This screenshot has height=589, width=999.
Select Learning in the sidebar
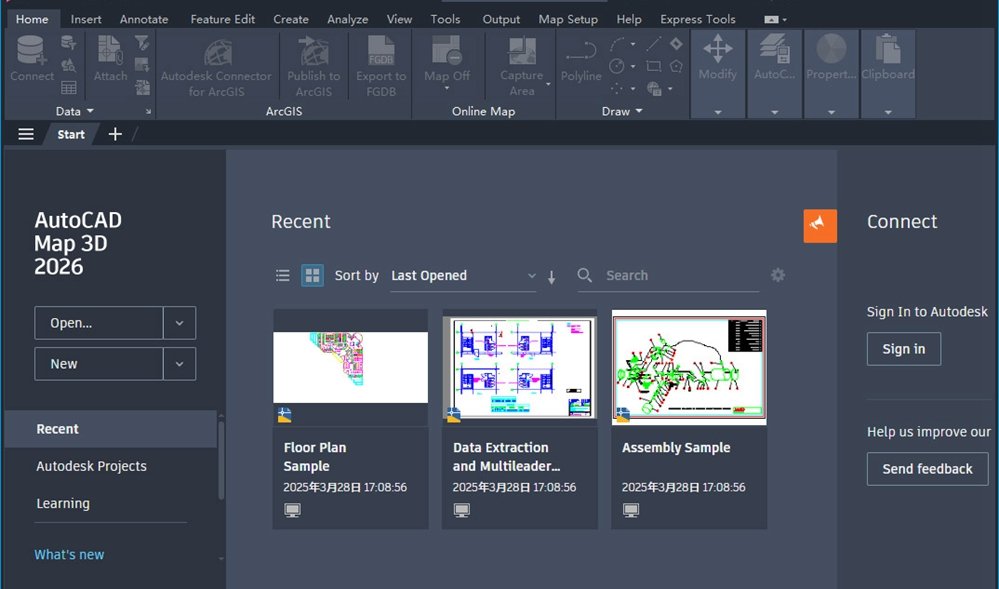tap(63, 503)
